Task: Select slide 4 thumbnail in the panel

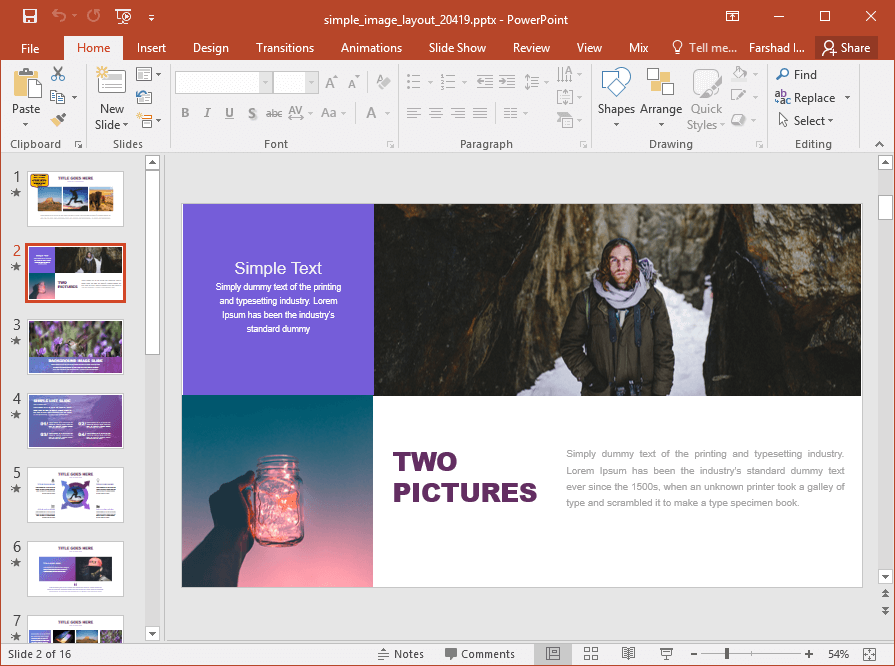Action: [x=75, y=421]
